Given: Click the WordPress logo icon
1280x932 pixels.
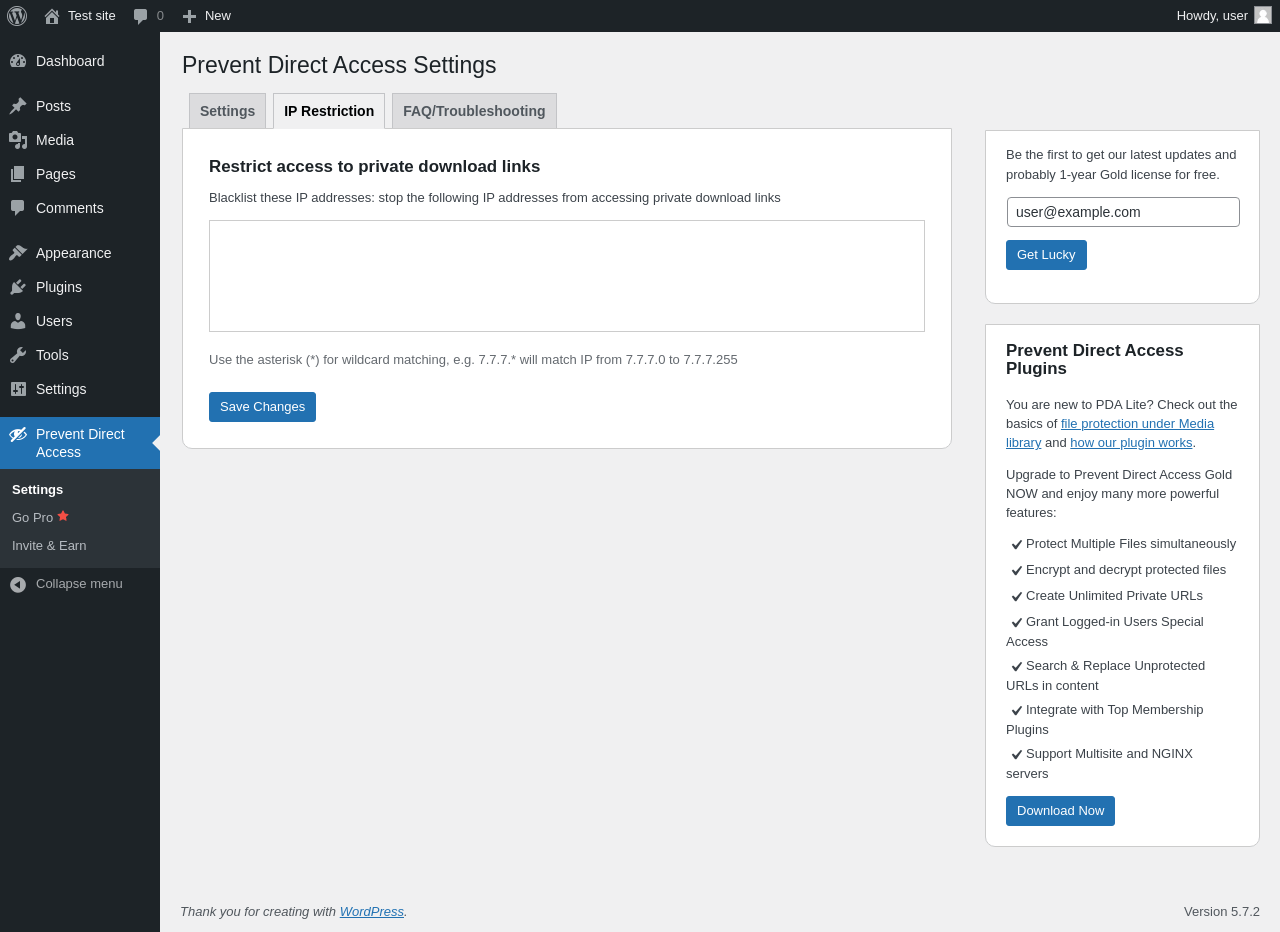Looking at the screenshot, I should coord(17,16).
